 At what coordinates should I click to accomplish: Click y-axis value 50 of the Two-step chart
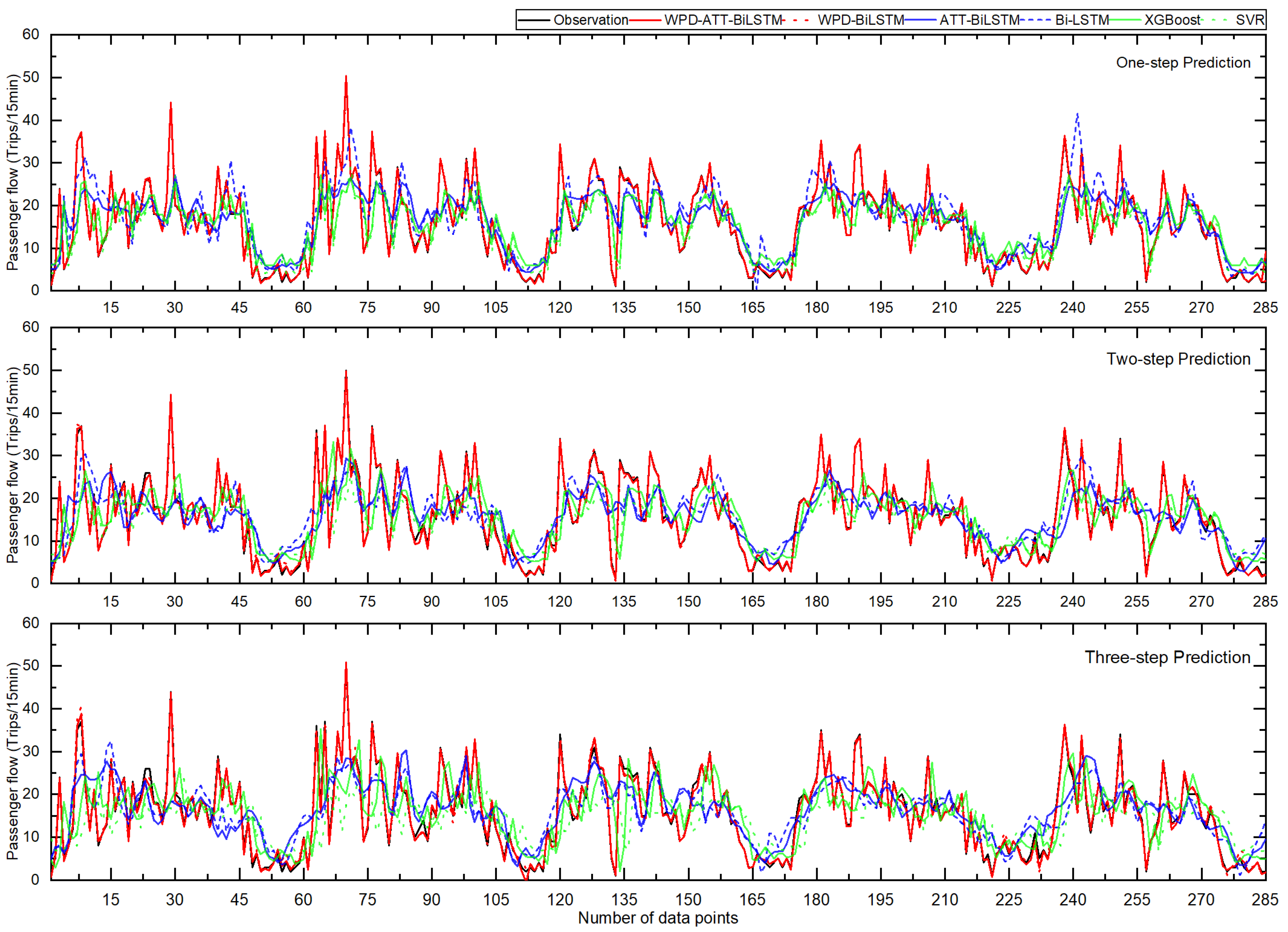[x=31, y=370]
